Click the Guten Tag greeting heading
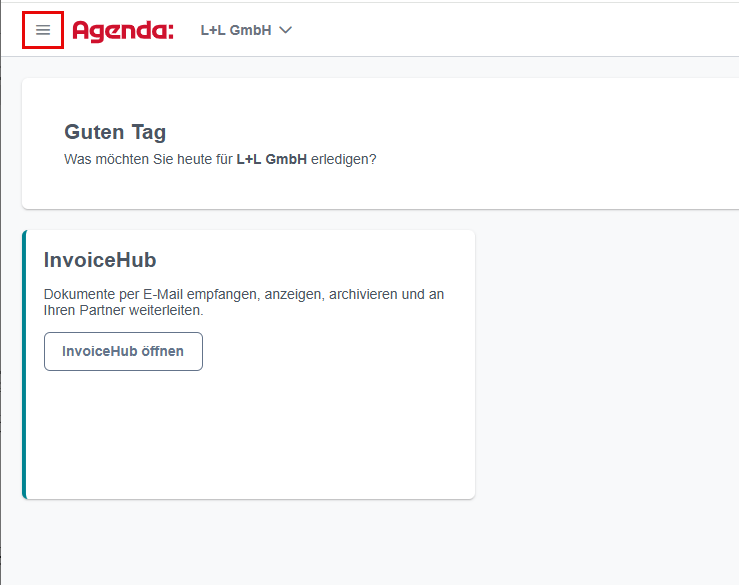The image size is (739, 585). [x=115, y=132]
